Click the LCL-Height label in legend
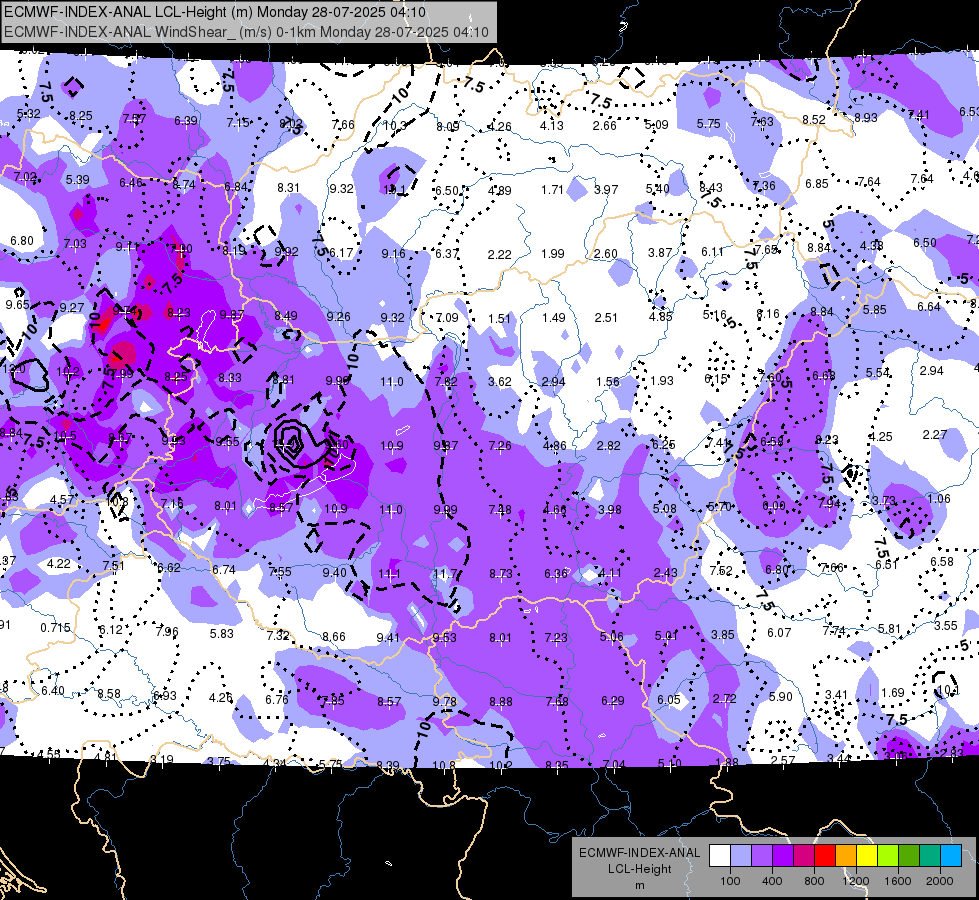Viewport: 979px width, 900px height. coord(639,869)
